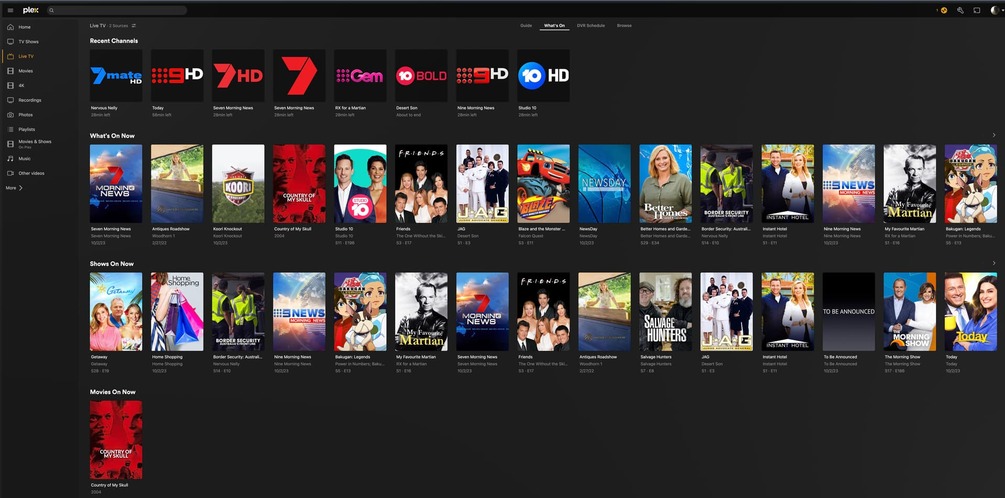
Task: Tune to the 10 HD channel
Action: click(544, 76)
